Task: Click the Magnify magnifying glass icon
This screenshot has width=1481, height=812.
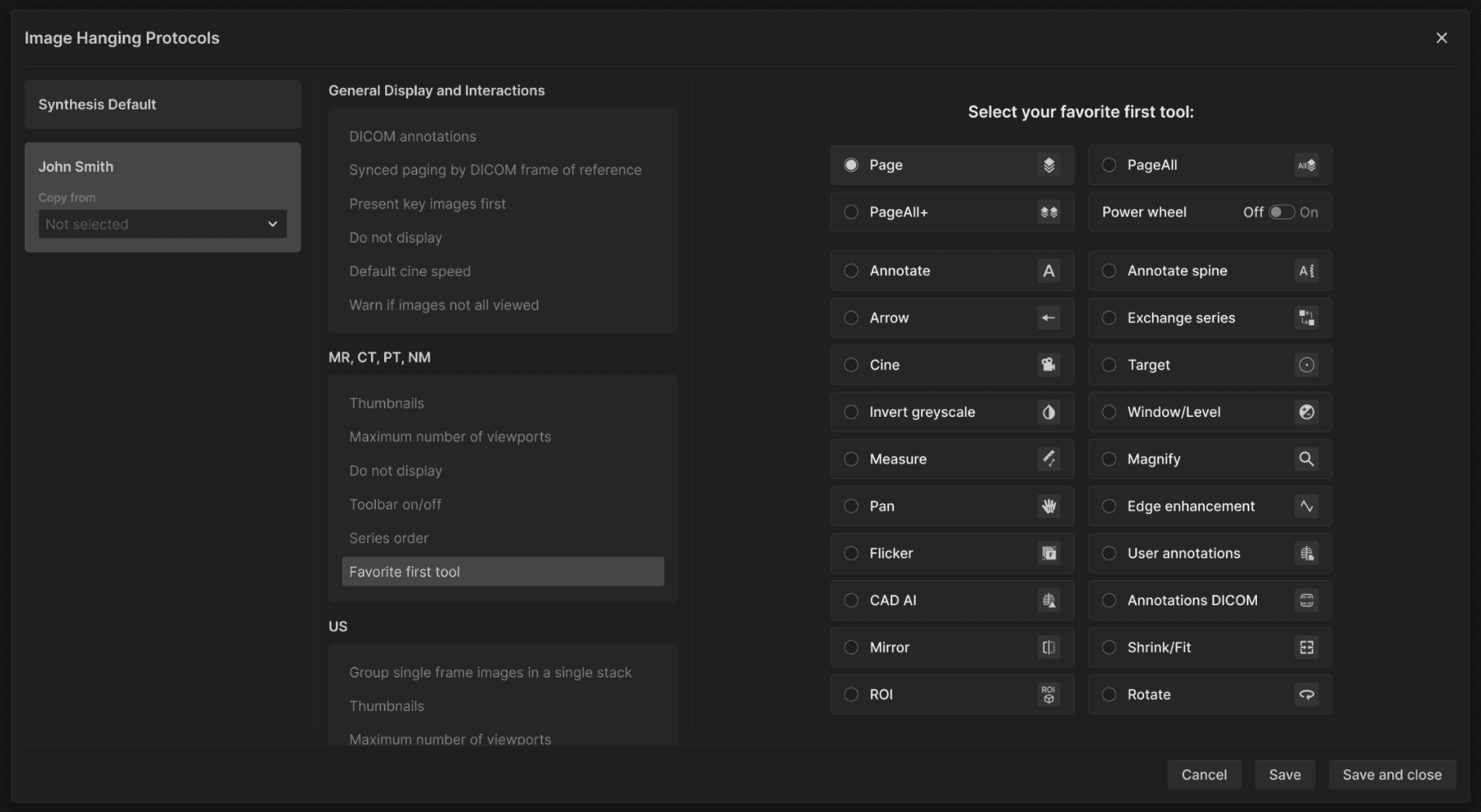Action: 1306,459
